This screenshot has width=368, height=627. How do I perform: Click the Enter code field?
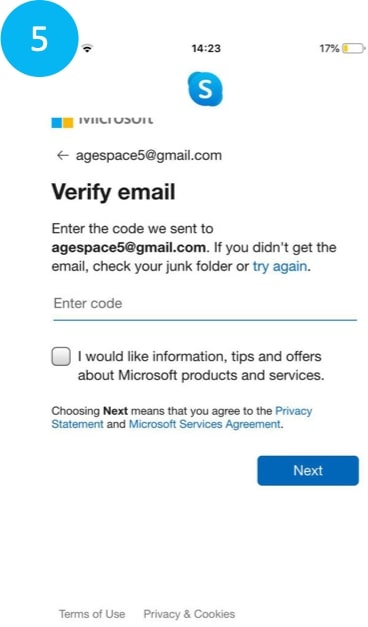click(205, 304)
